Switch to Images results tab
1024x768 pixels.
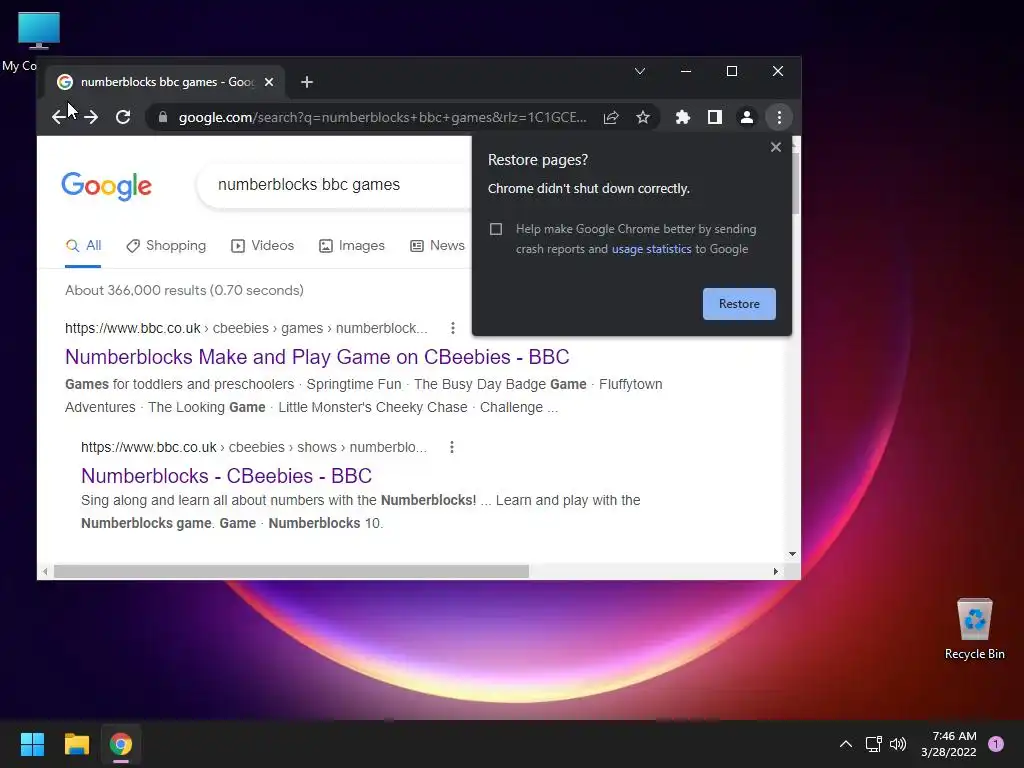tap(351, 246)
